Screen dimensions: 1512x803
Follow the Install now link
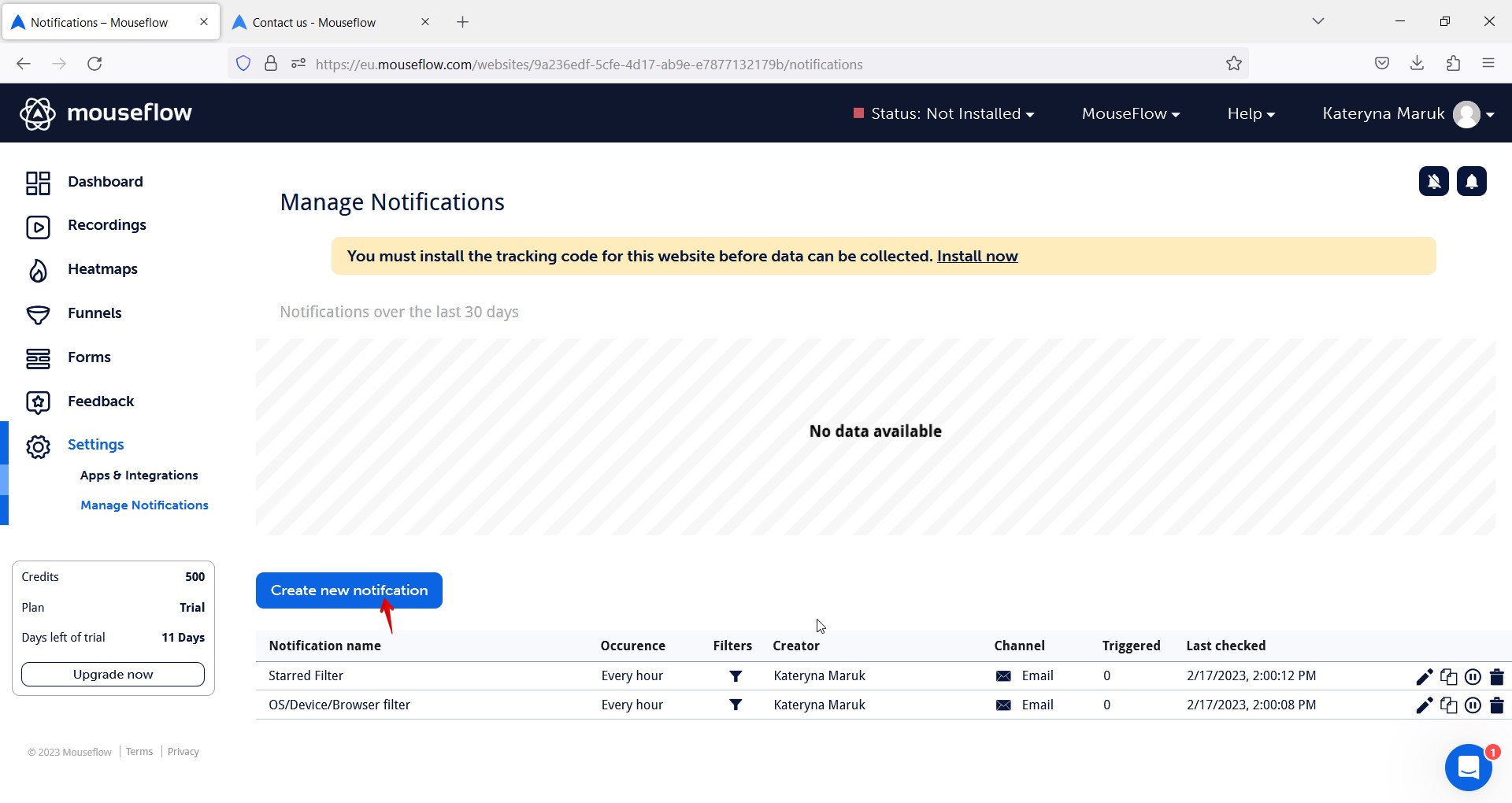click(977, 257)
